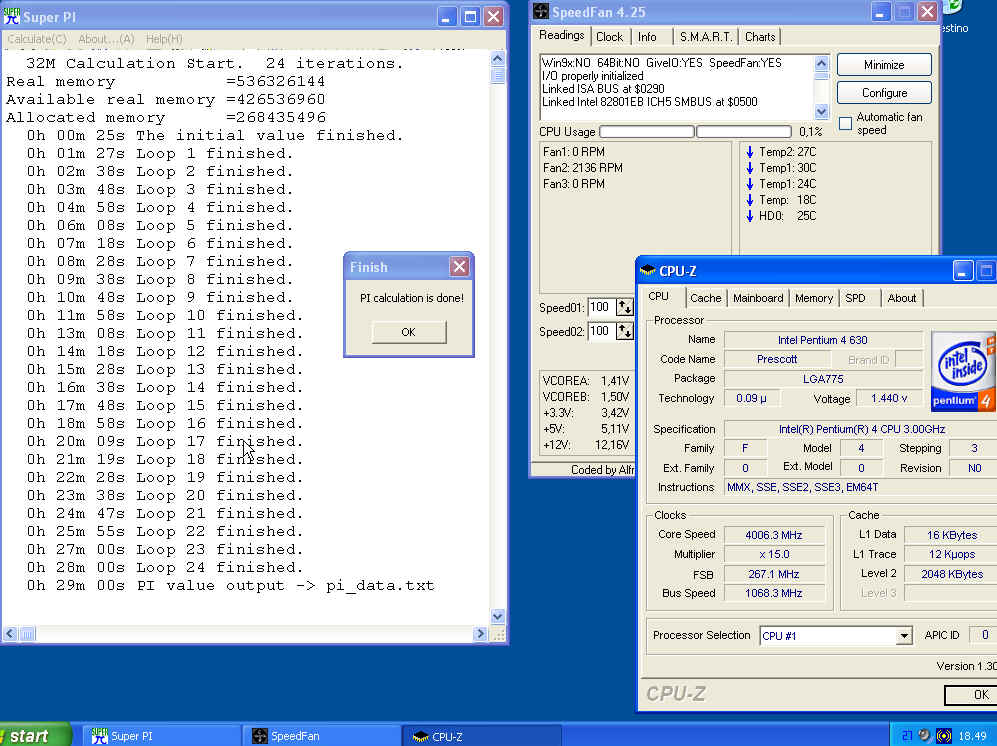This screenshot has width=997, height=746.
Task: Click the Temp2 27C down-arrow indicator
Action: 750,152
